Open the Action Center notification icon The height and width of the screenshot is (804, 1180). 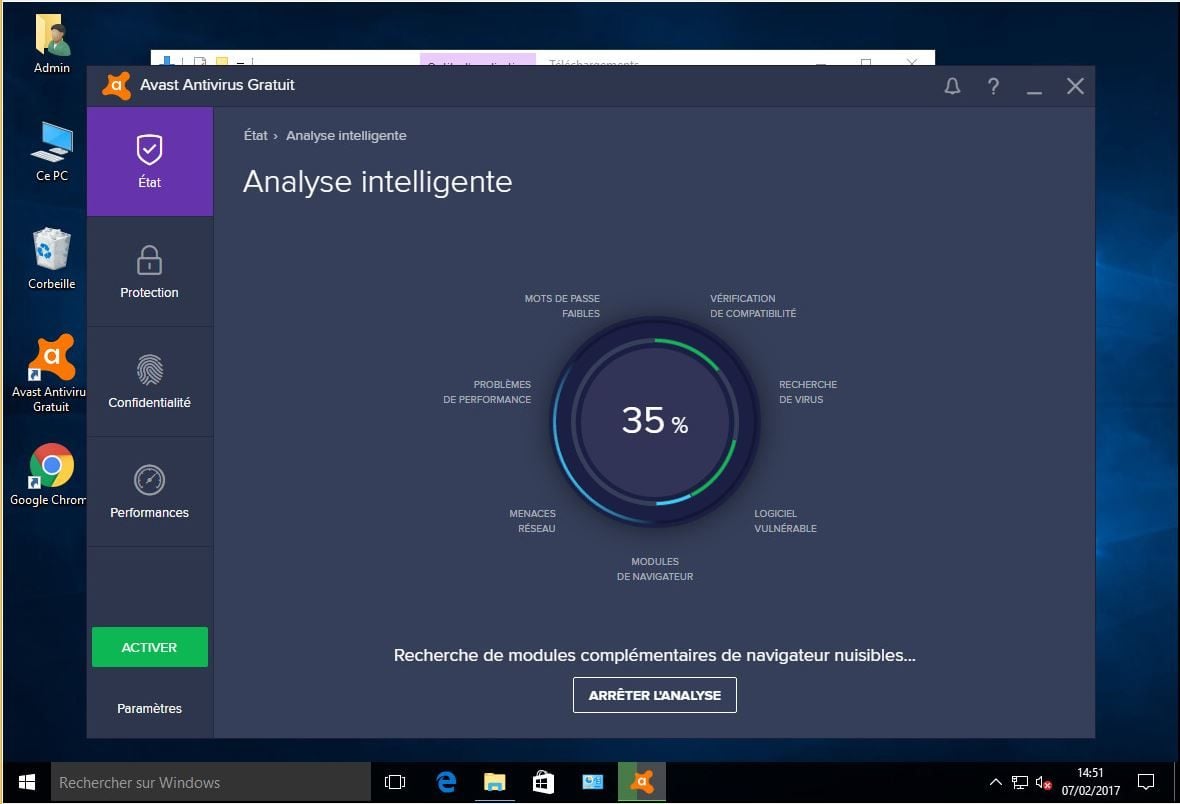click(x=1145, y=782)
